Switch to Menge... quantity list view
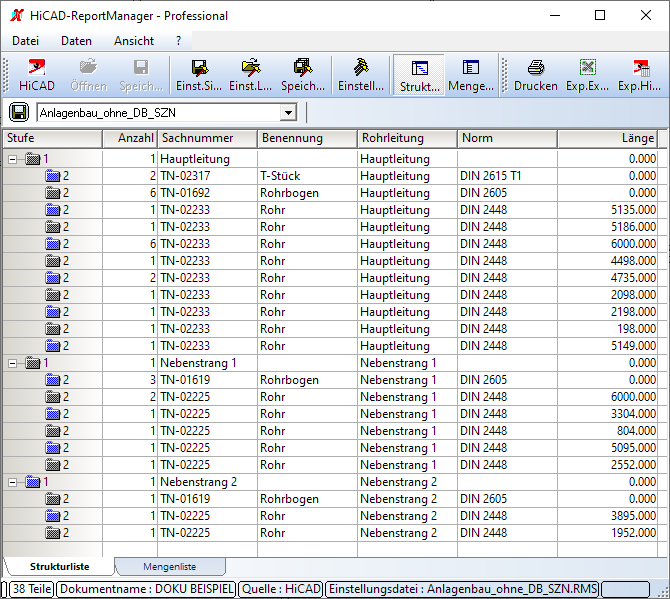Viewport: 670px width, 599px height. click(x=470, y=75)
